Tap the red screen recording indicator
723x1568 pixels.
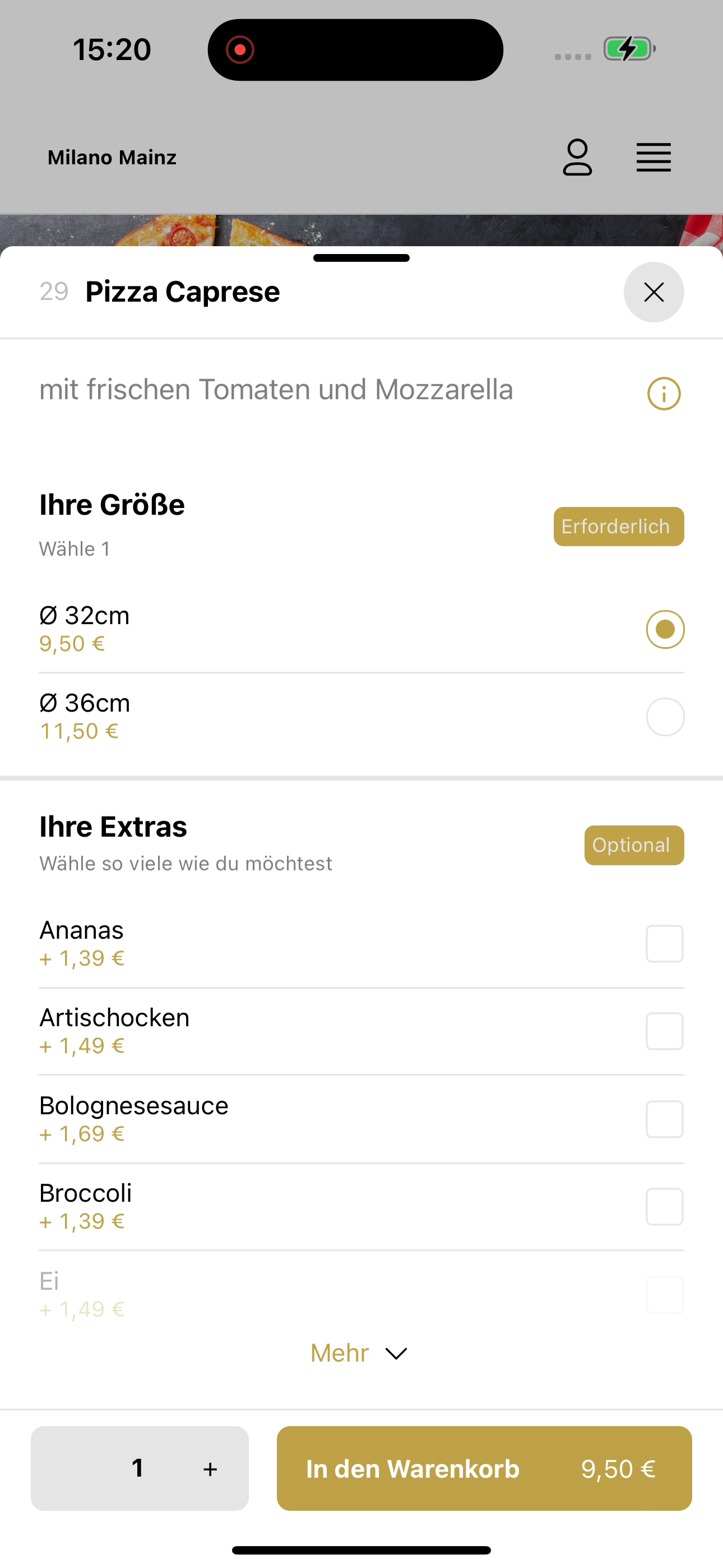coord(240,49)
